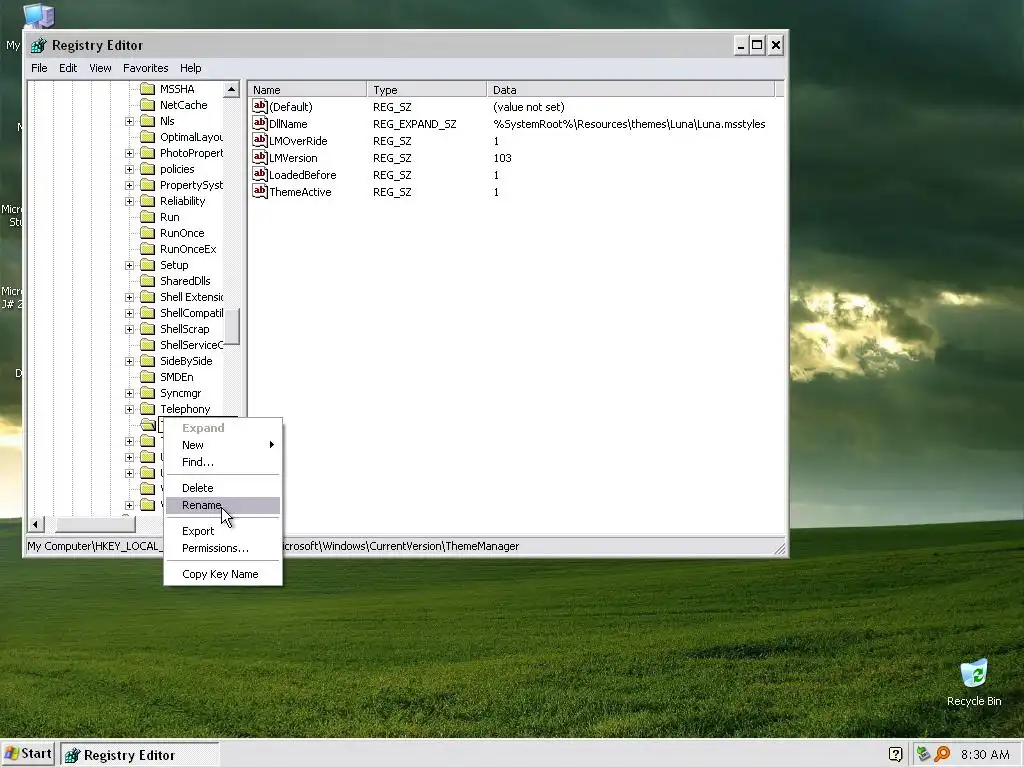Sort by the Name column header
Screen dimensions: 1024x768
(x=307, y=89)
